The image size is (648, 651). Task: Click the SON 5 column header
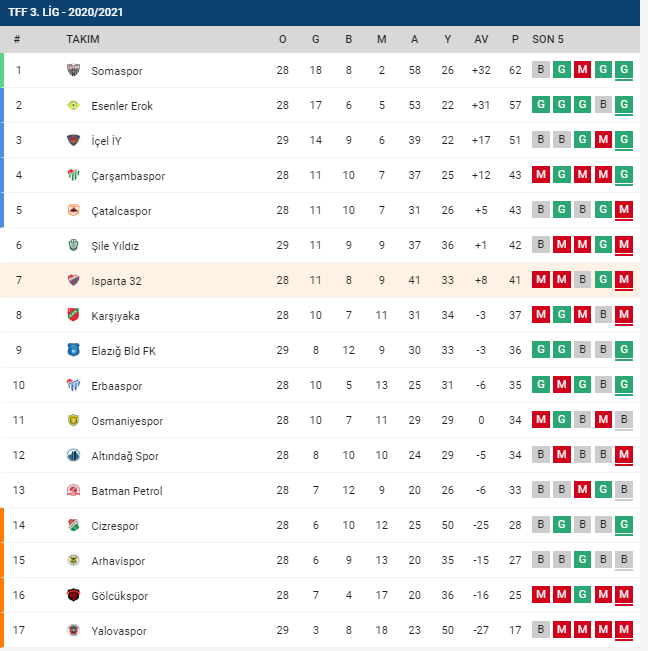(x=548, y=39)
